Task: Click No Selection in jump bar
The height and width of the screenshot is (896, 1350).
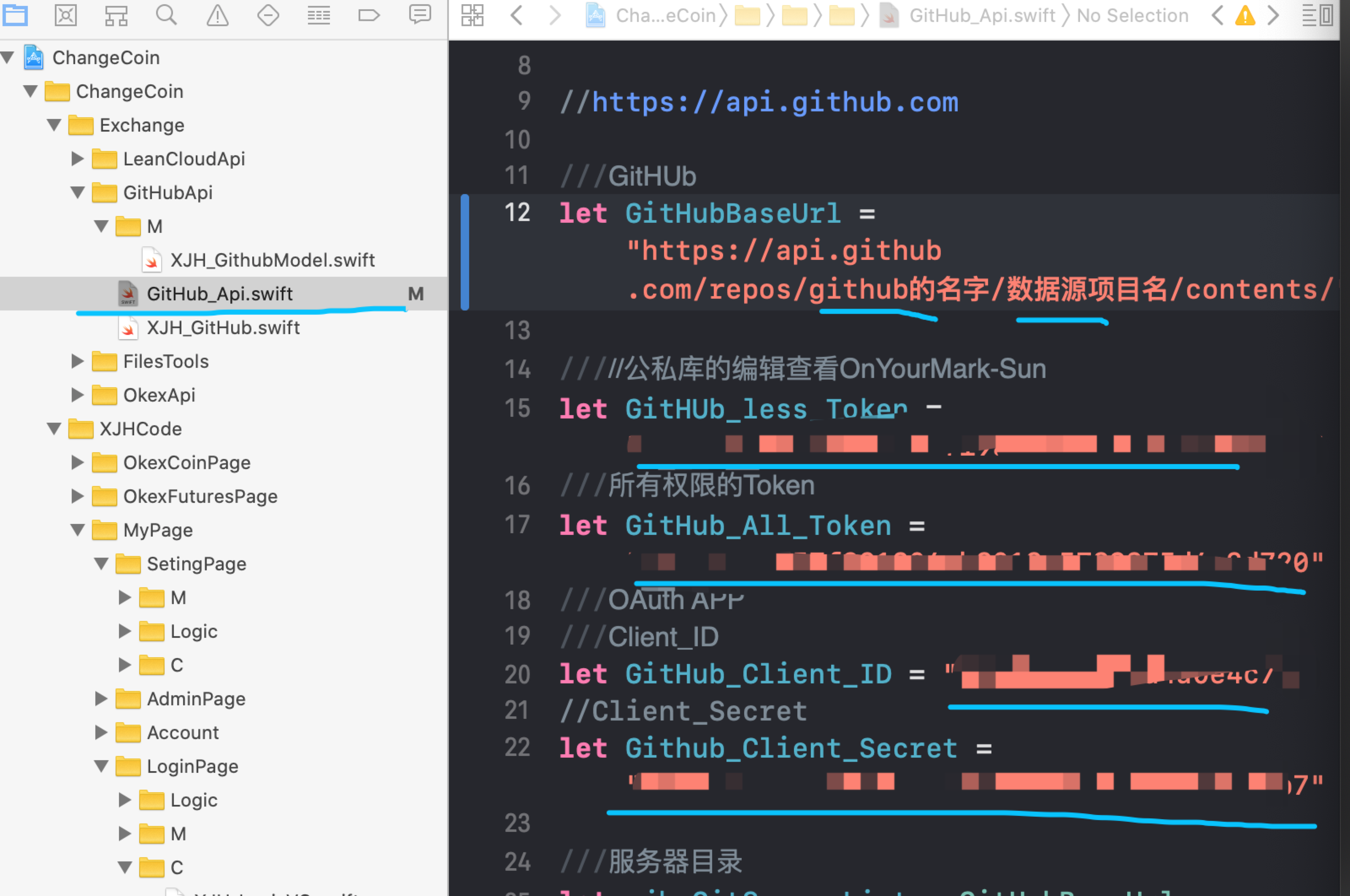Action: (1132, 16)
